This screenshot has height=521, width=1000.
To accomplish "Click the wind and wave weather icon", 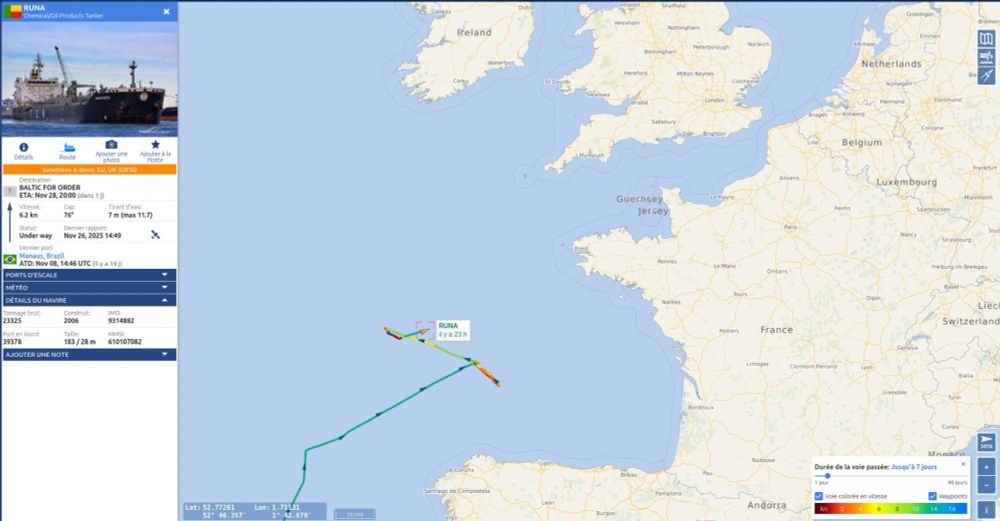I will [986, 57].
